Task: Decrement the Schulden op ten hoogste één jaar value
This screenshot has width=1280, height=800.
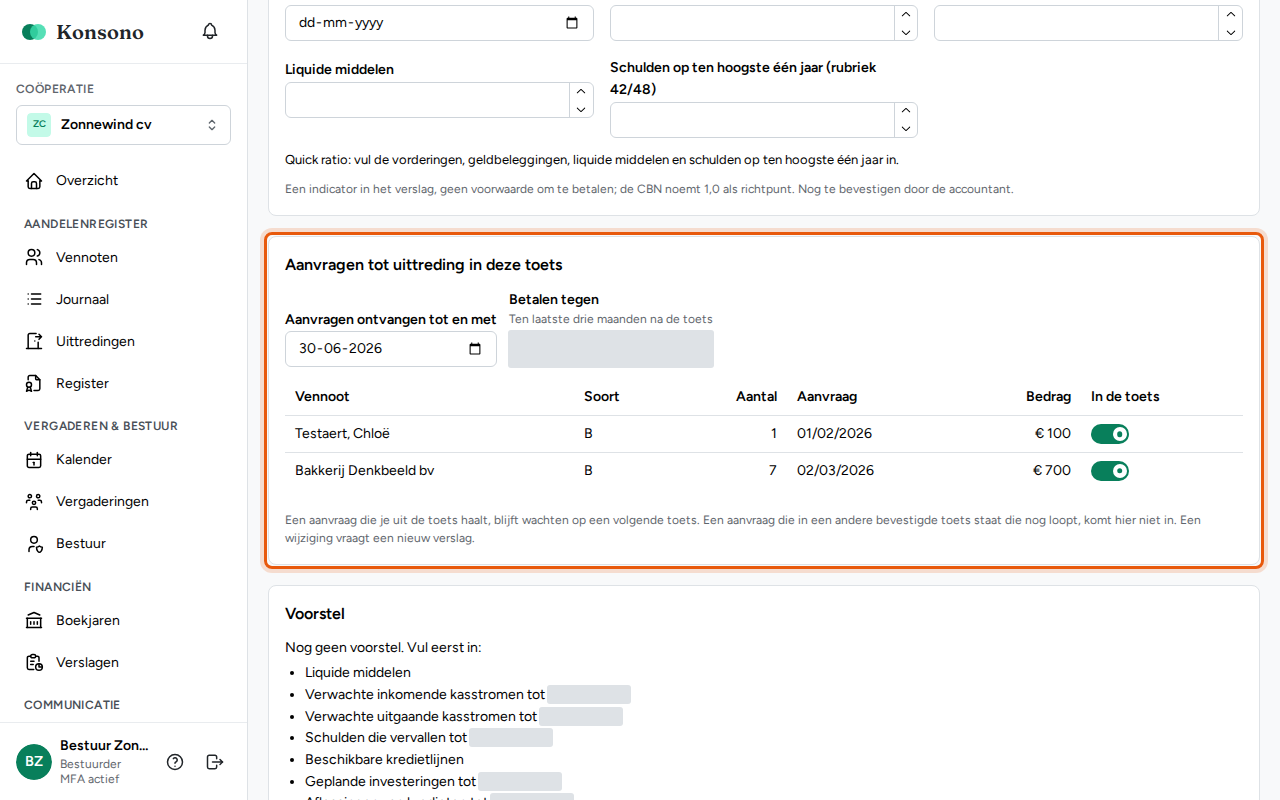Action: tap(905, 129)
